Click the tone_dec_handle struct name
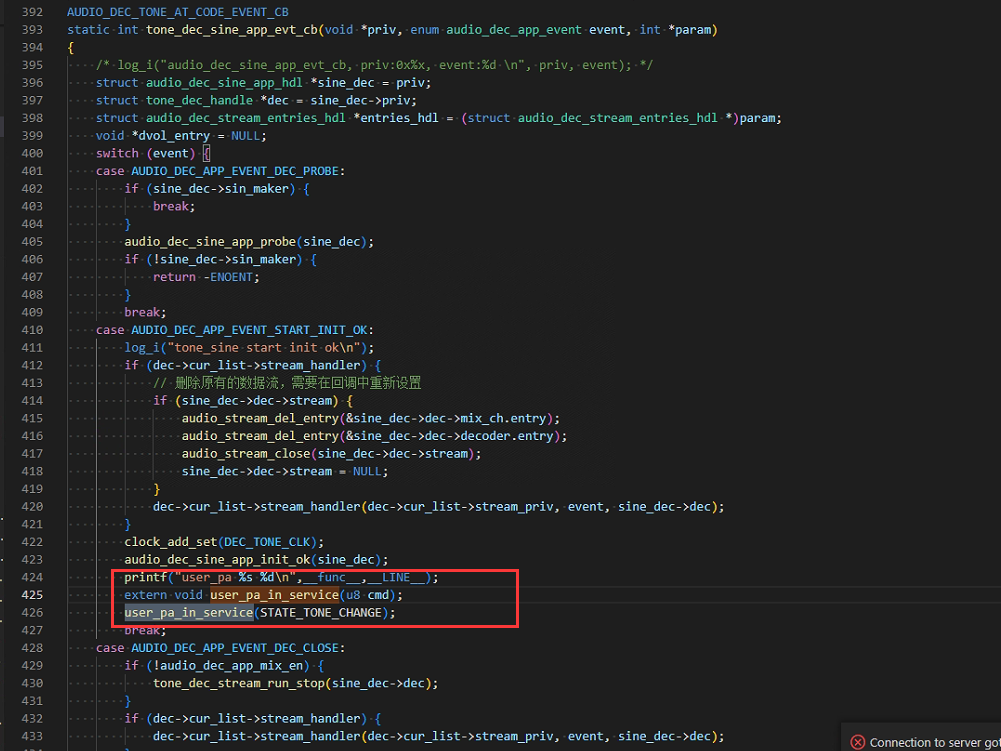Screen dimensions: 1001x751 (199, 100)
